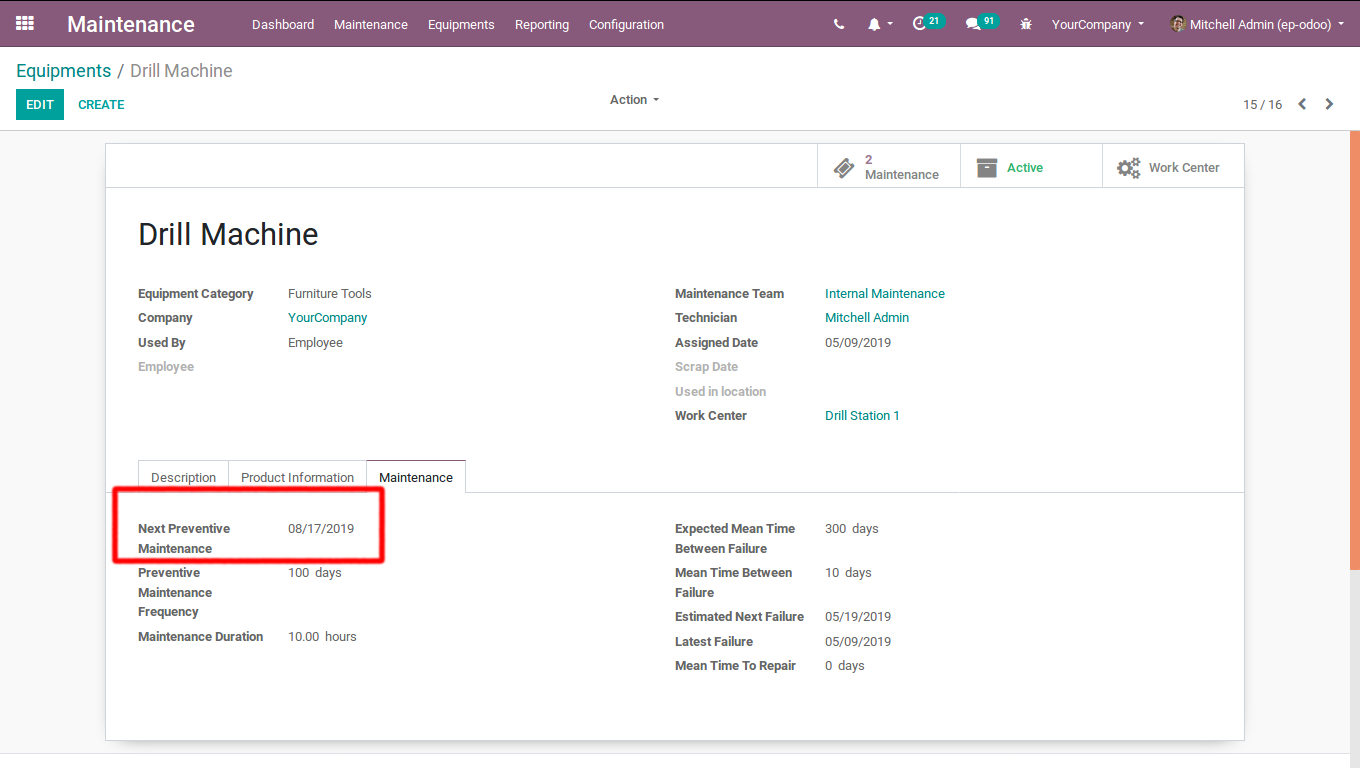Click the 15 / 16 pager counter

[1262, 105]
